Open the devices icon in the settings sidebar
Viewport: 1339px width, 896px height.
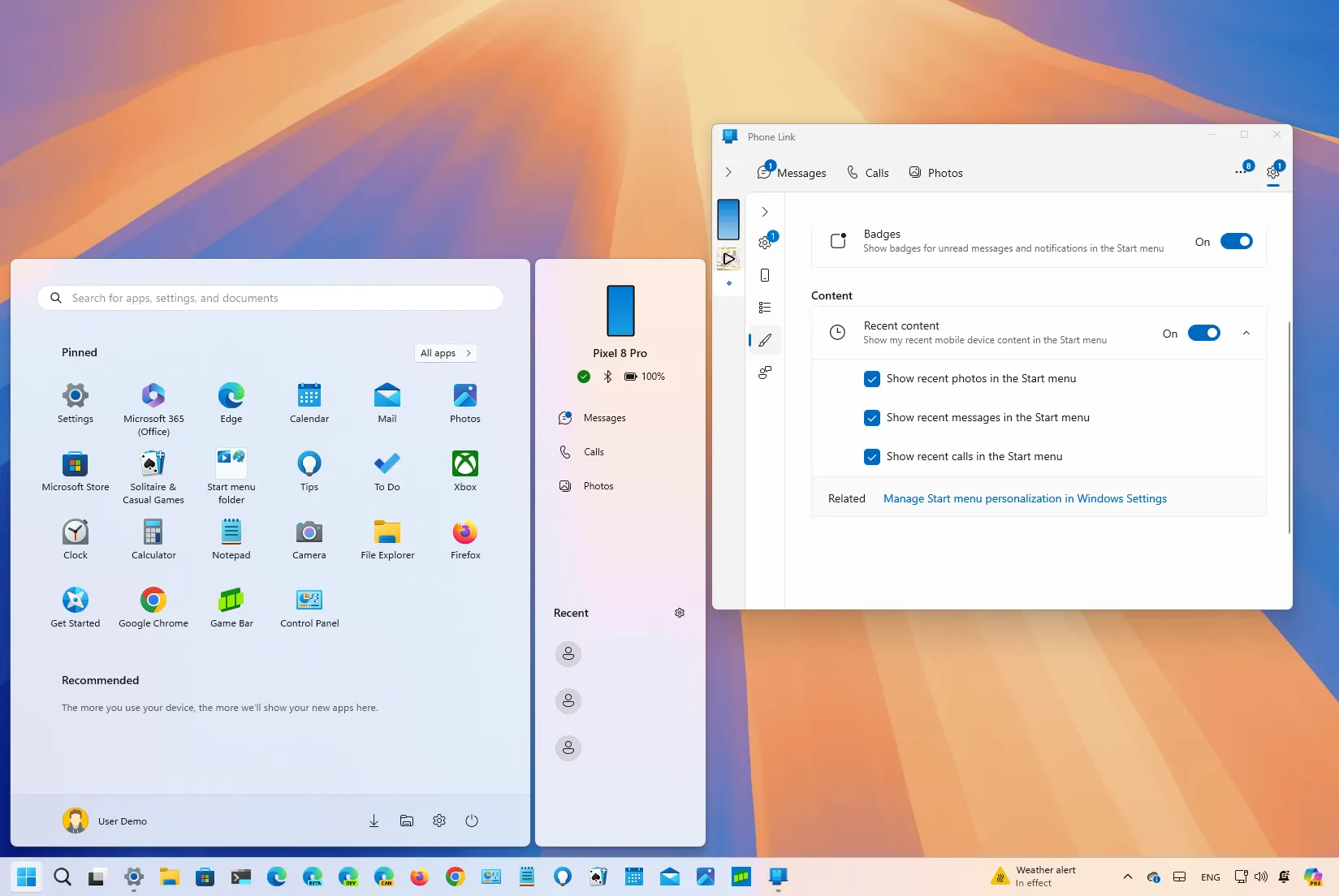(x=764, y=275)
